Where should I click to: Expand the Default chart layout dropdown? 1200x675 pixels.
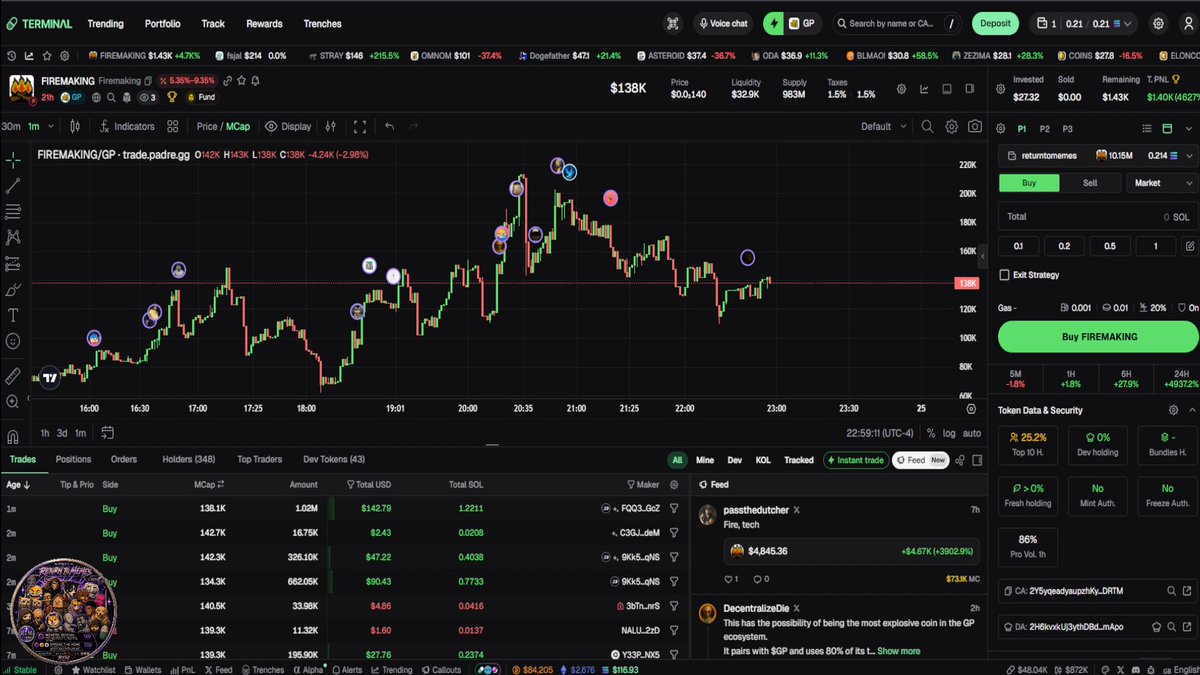[884, 127]
